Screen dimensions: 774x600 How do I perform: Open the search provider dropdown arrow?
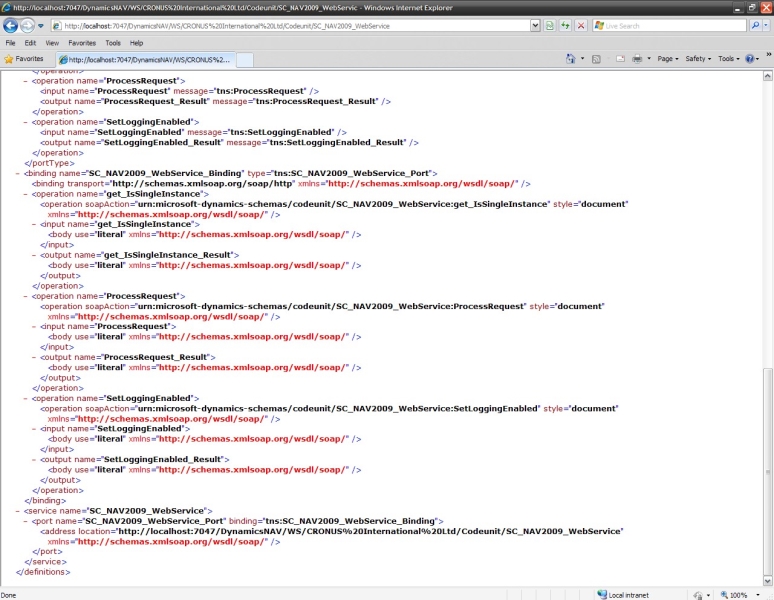766,26
